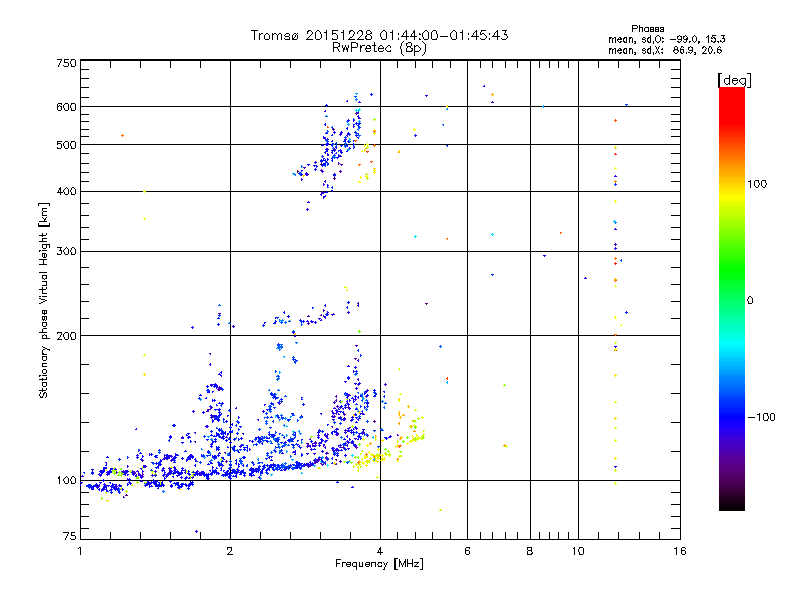Select the 'RwPretec (8p)' subtitle

point(379,48)
